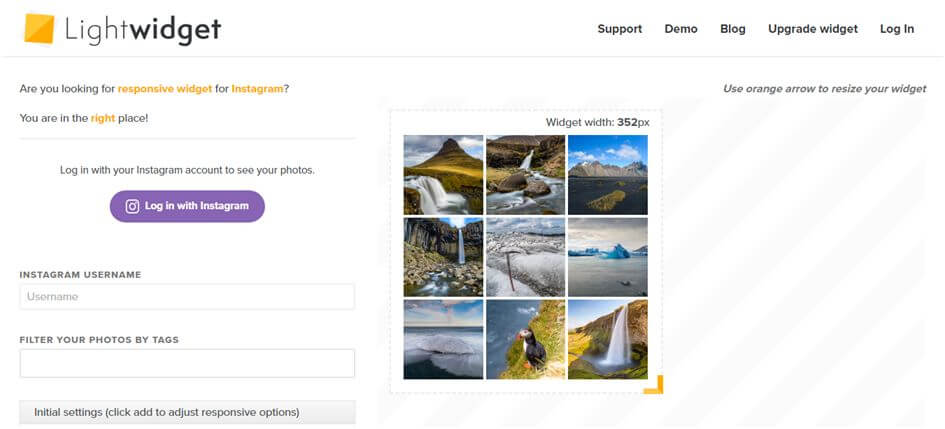Open the snowy mountain lake thumbnail
The height and width of the screenshot is (429, 945).
[x=607, y=175]
